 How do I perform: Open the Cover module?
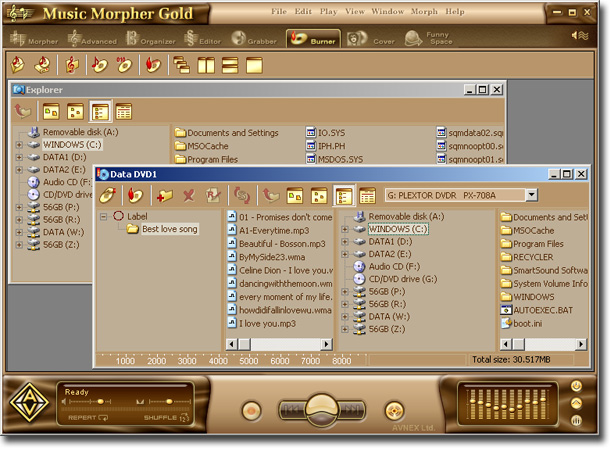click(370, 39)
